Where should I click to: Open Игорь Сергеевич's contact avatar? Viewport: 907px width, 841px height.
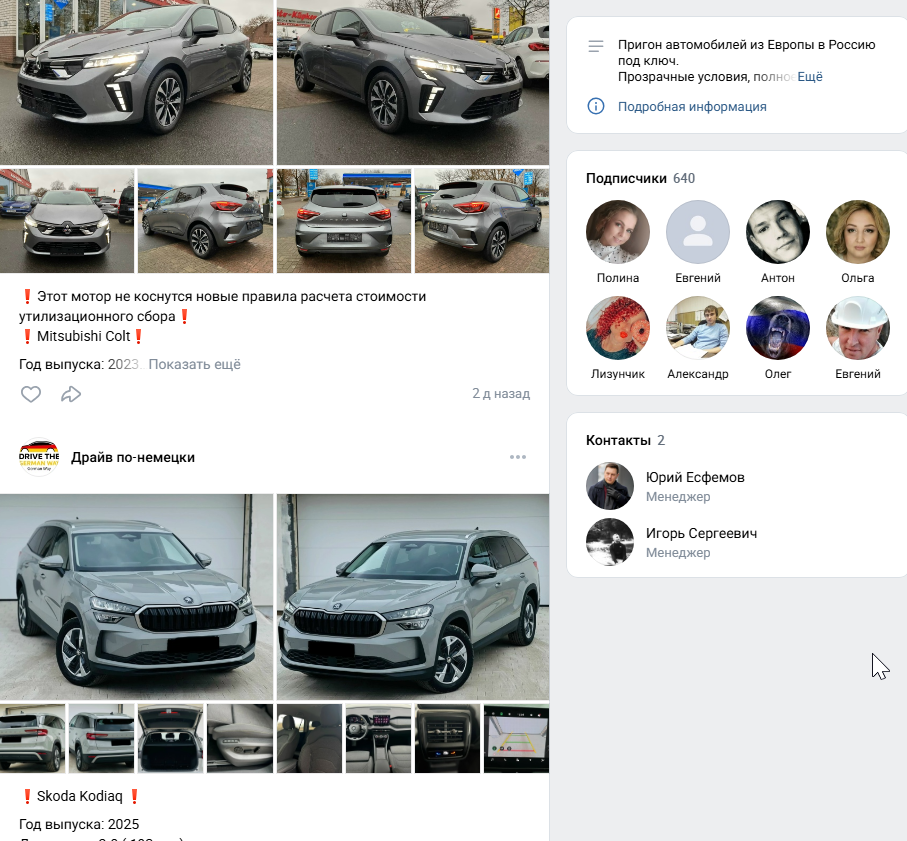(x=610, y=542)
